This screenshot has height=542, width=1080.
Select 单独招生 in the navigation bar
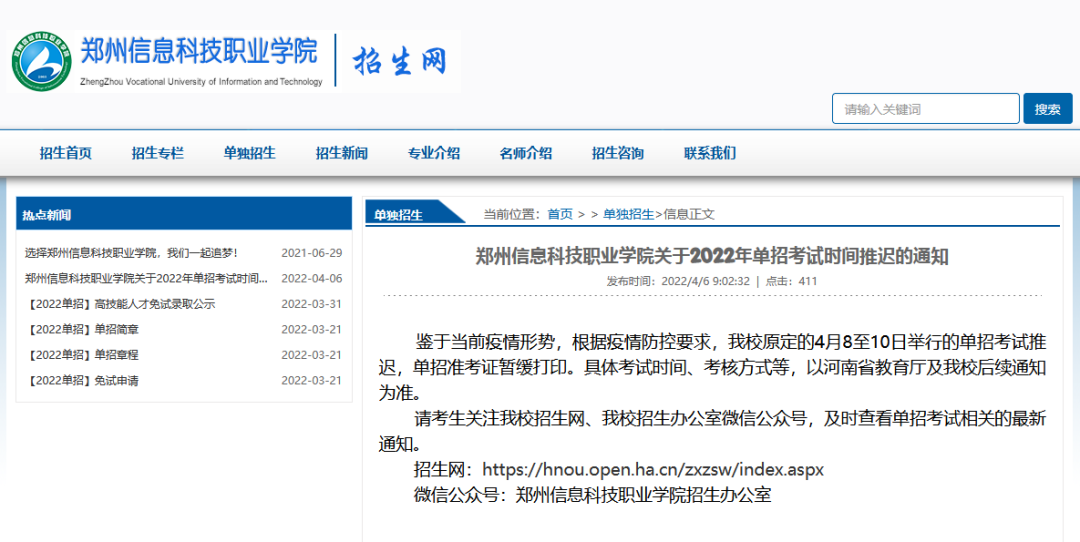(x=250, y=153)
